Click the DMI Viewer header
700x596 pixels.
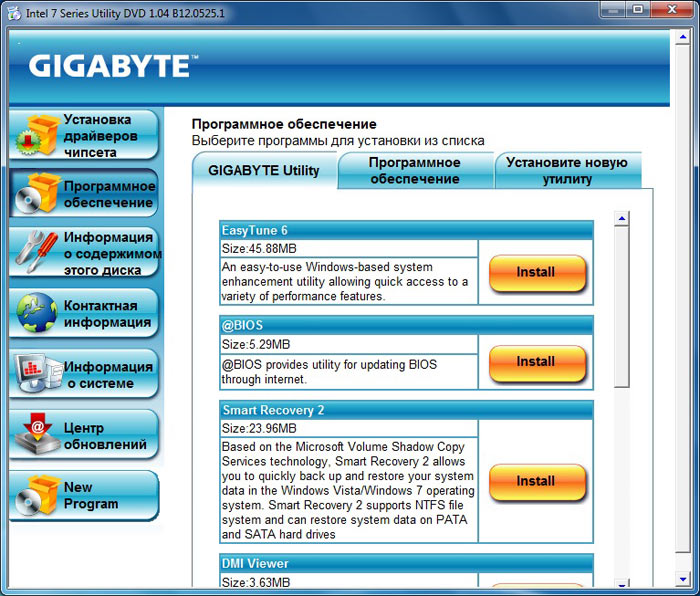coord(406,564)
